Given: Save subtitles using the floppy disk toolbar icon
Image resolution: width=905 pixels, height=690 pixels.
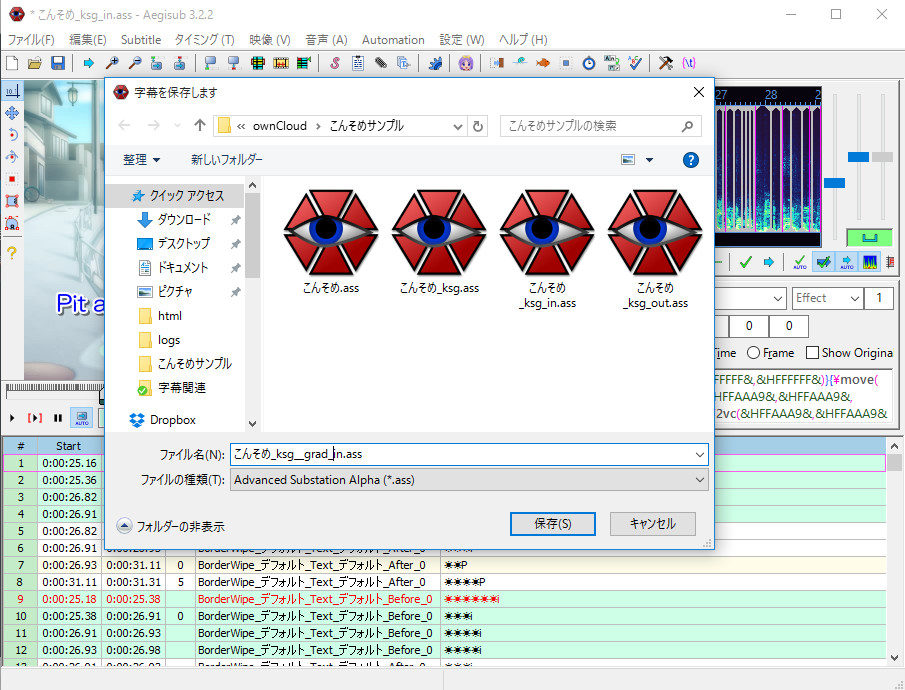Looking at the screenshot, I should [58, 63].
